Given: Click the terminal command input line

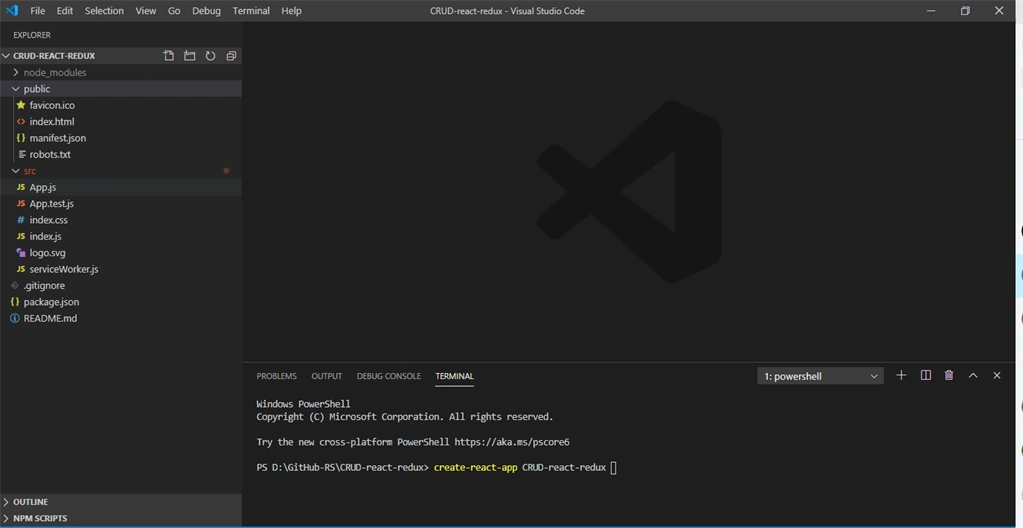Looking at the screenshot, I should pos(436,467).
